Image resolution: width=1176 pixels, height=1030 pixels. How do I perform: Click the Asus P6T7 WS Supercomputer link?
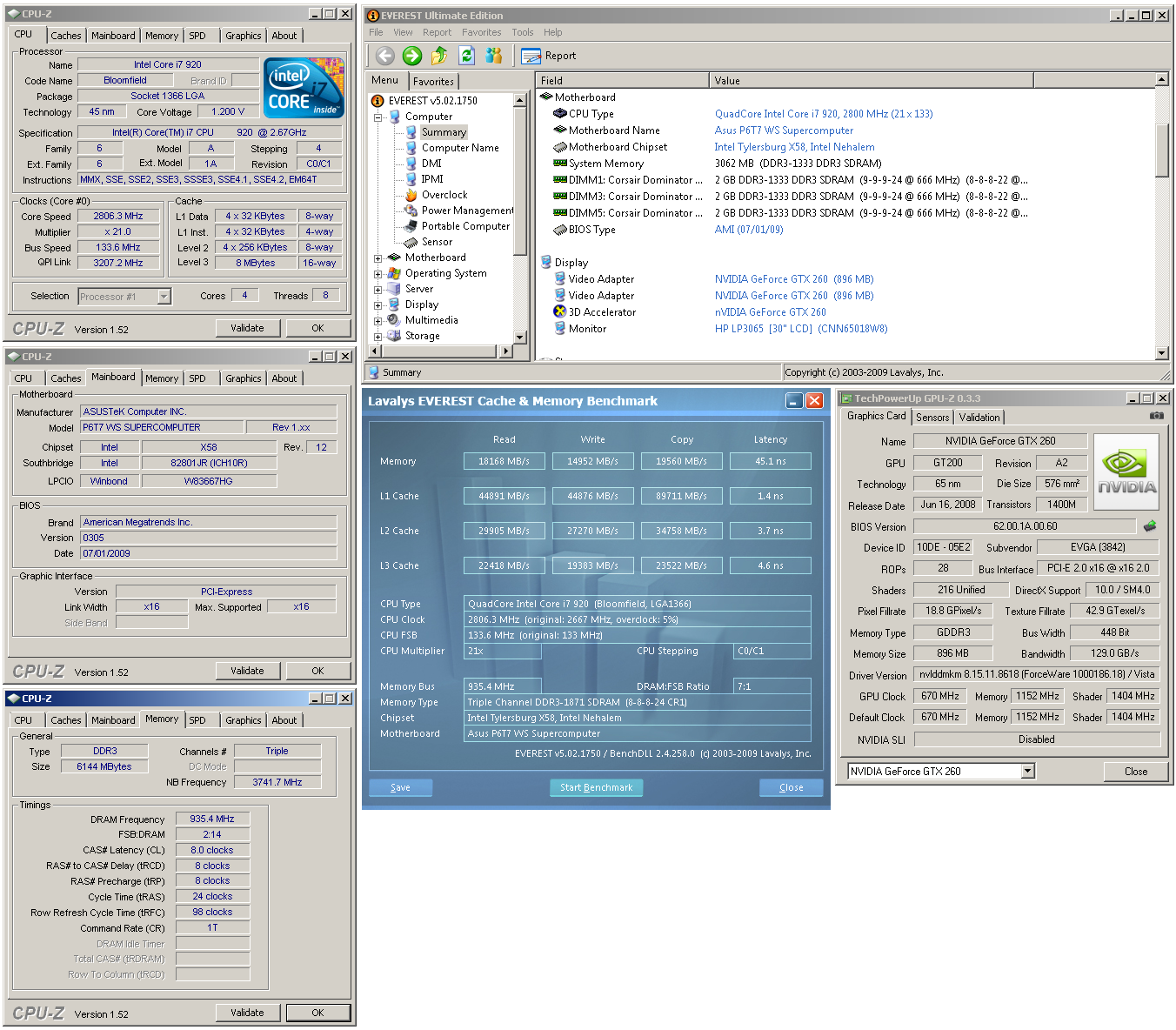tap(784, 130)
